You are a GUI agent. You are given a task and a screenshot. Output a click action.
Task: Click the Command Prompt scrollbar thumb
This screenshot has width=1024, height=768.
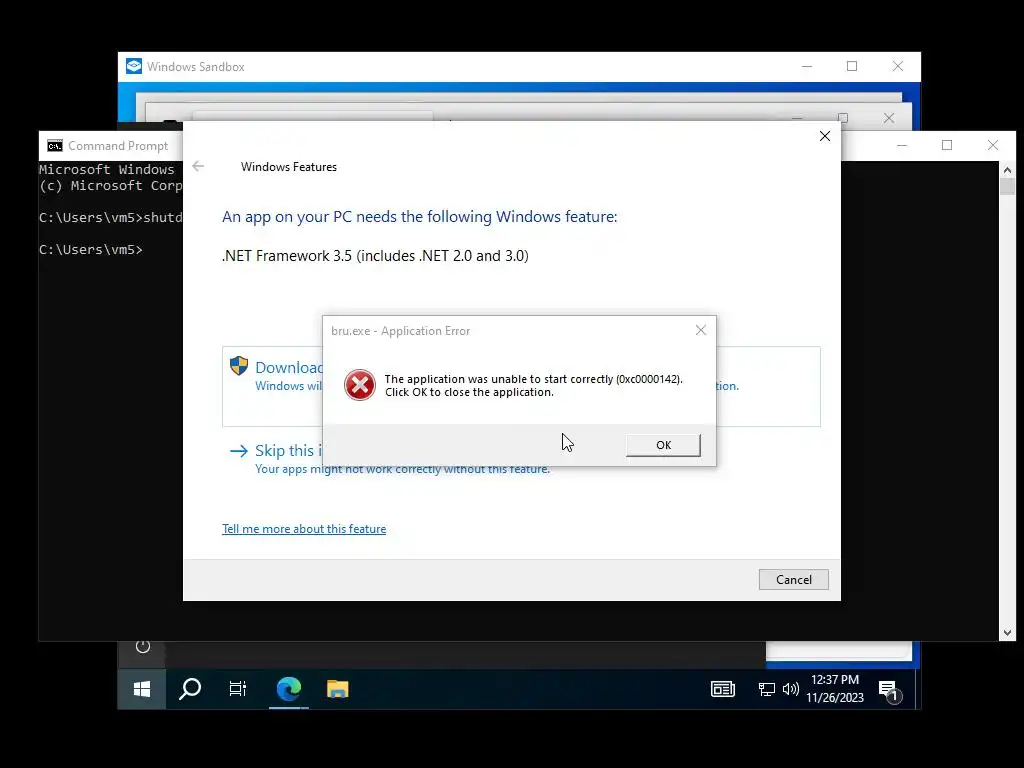pos(1007,186)
